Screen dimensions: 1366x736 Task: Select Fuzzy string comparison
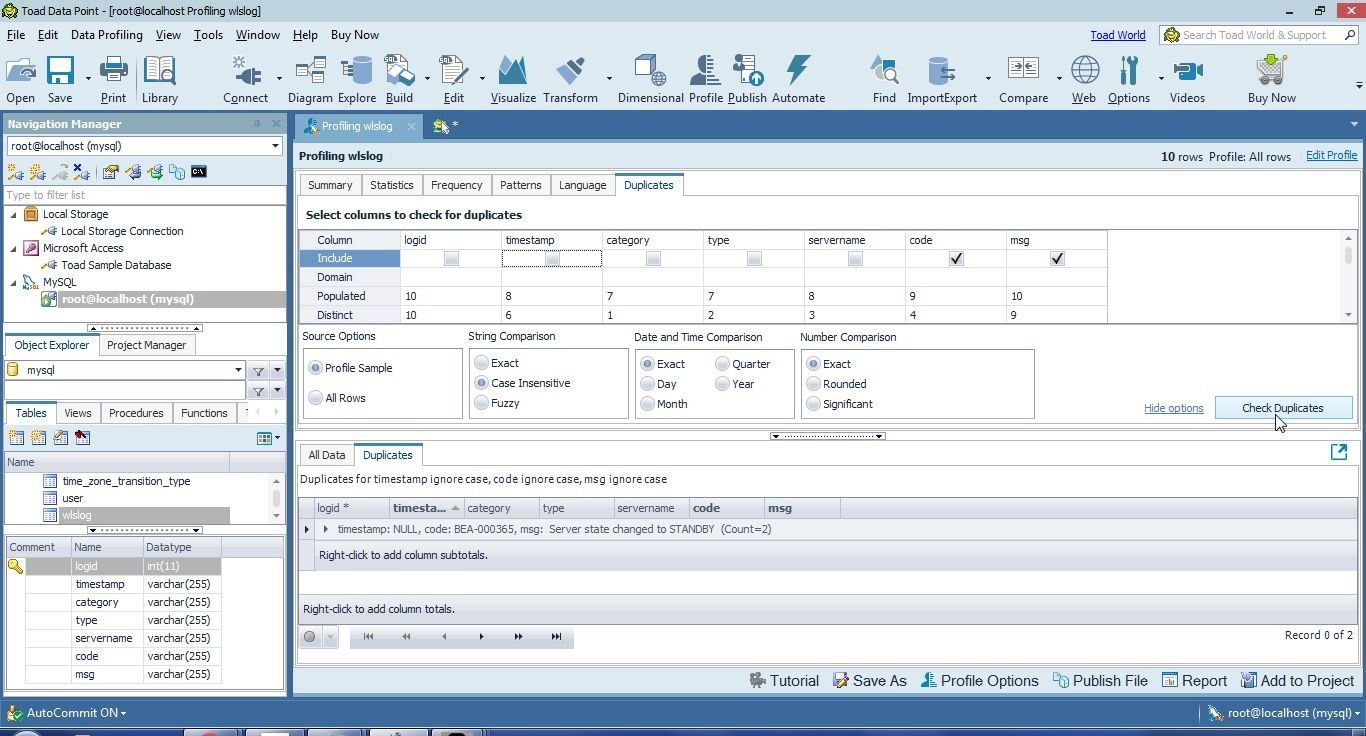pyautogui.click(x=482, y=403)
